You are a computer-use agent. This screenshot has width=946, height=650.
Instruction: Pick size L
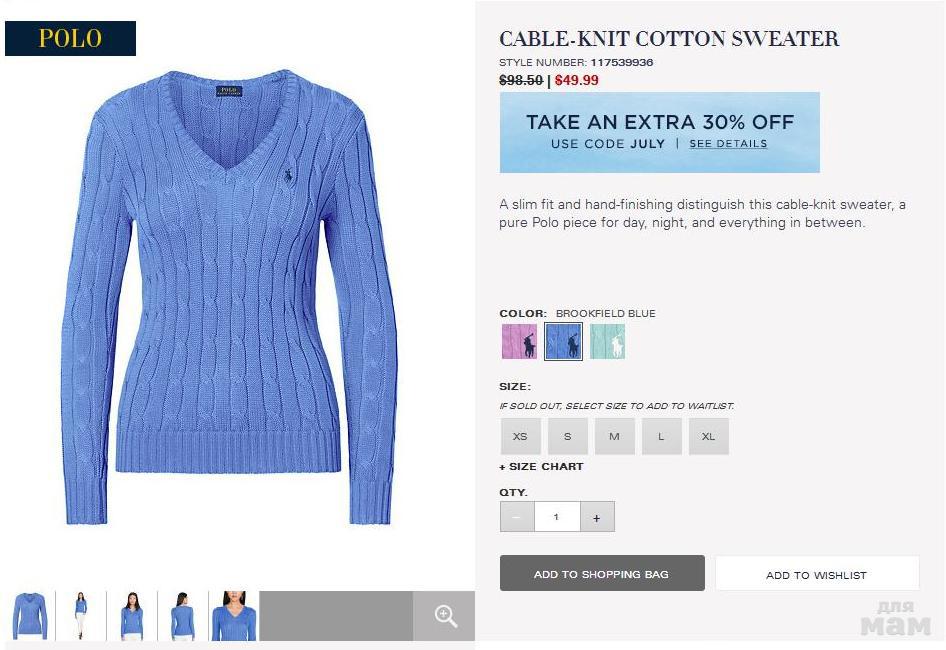(661, 437)
